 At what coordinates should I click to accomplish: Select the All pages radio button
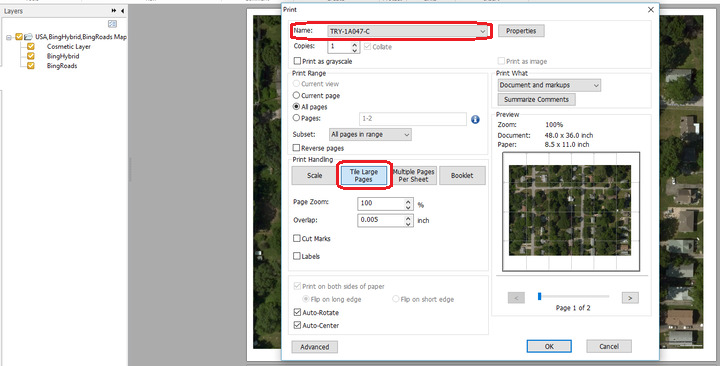coord(296,107)
